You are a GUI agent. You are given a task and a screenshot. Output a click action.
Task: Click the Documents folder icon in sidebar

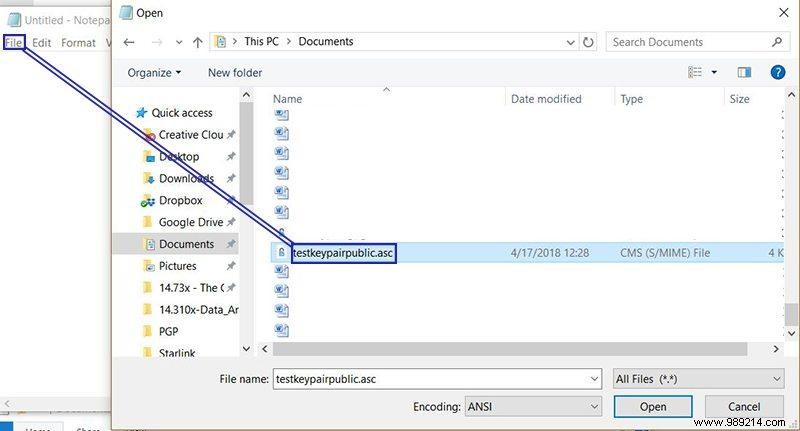click(x=149, y=244)
